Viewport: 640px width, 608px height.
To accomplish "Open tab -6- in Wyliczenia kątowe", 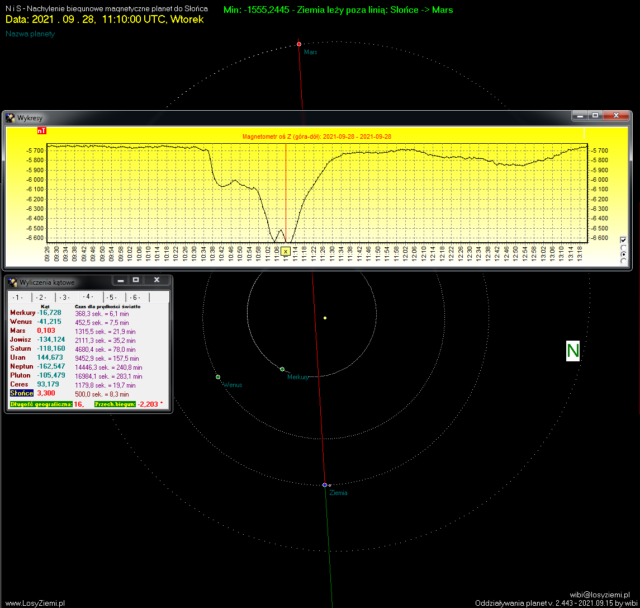I will [x=135, y=298].
